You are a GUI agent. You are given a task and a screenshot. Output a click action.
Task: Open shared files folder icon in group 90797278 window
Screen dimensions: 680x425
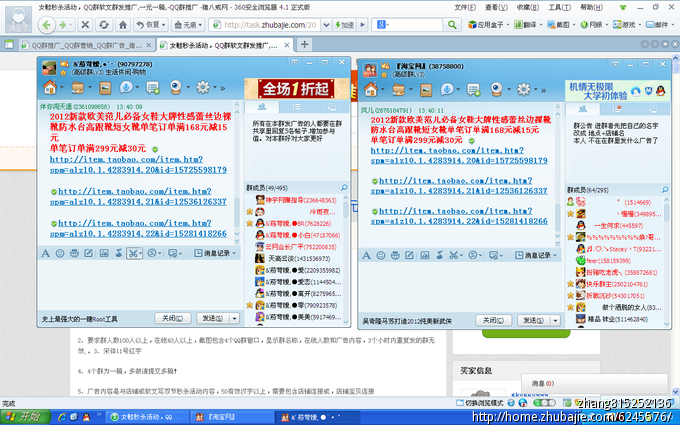pos(78,88)
